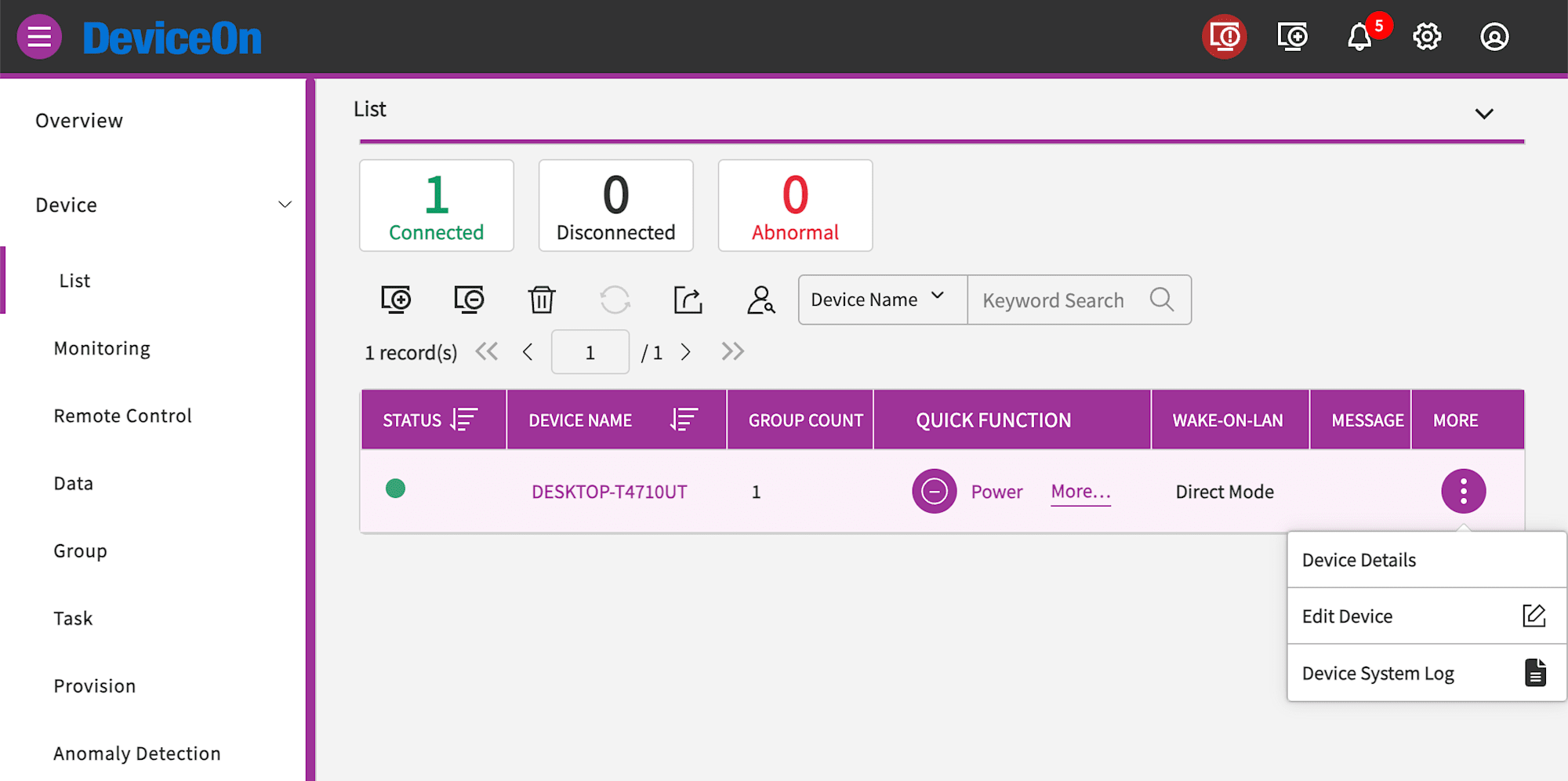The image size is (1568, 781).
Task: Select List in sidebar
Action: tap(74, 281)
